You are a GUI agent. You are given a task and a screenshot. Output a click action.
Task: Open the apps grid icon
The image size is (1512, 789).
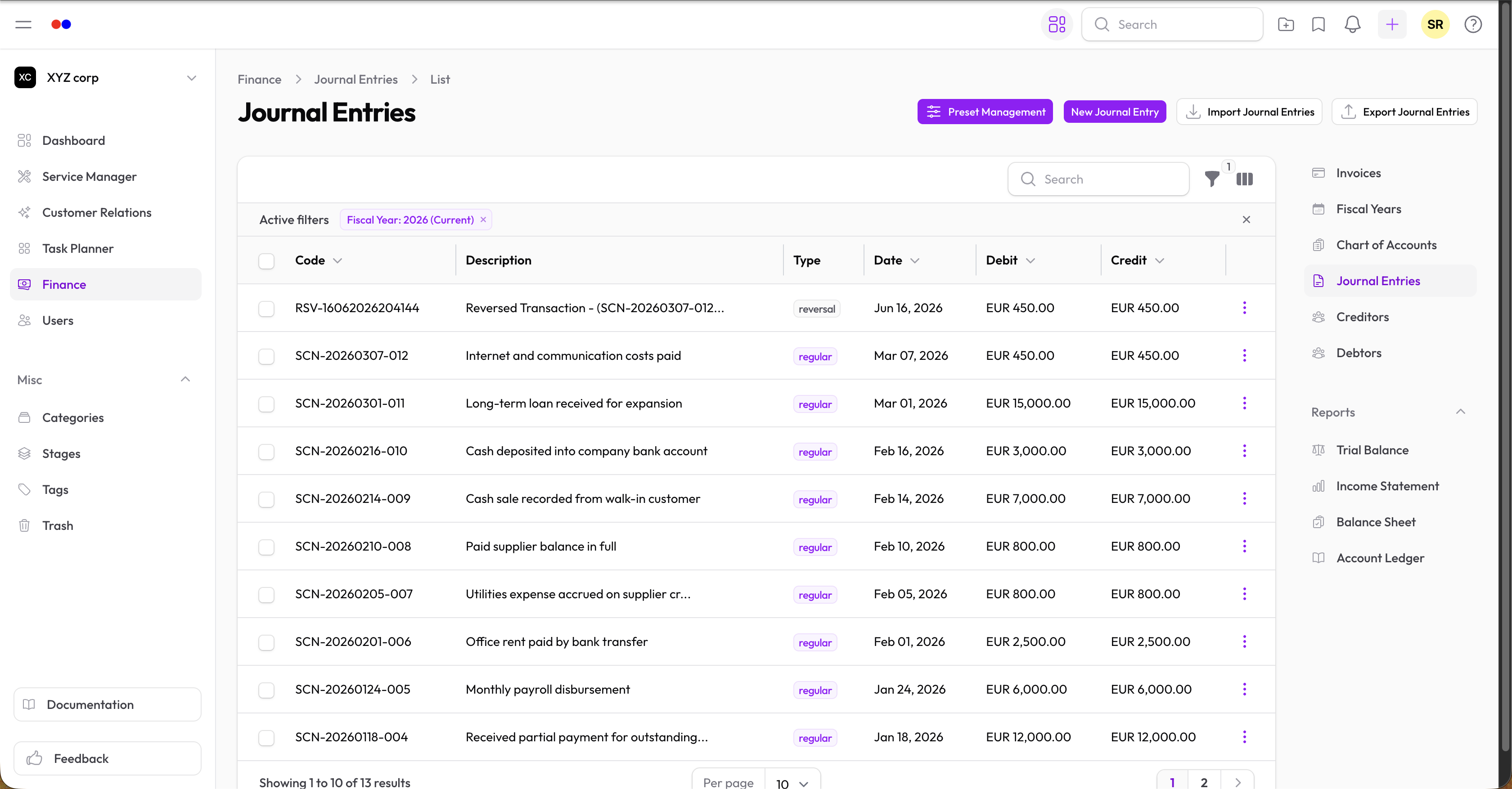(x=1057, y=25)
